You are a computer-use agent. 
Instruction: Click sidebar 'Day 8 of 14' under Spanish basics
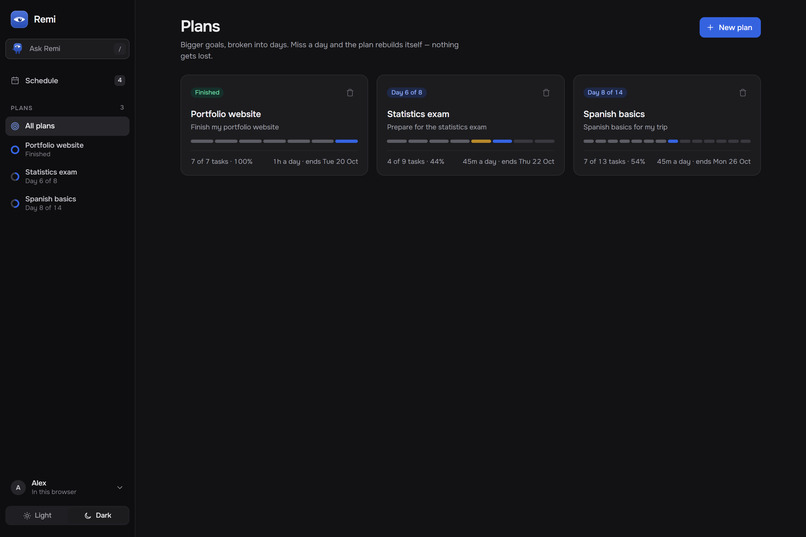[x=43, y=208]
